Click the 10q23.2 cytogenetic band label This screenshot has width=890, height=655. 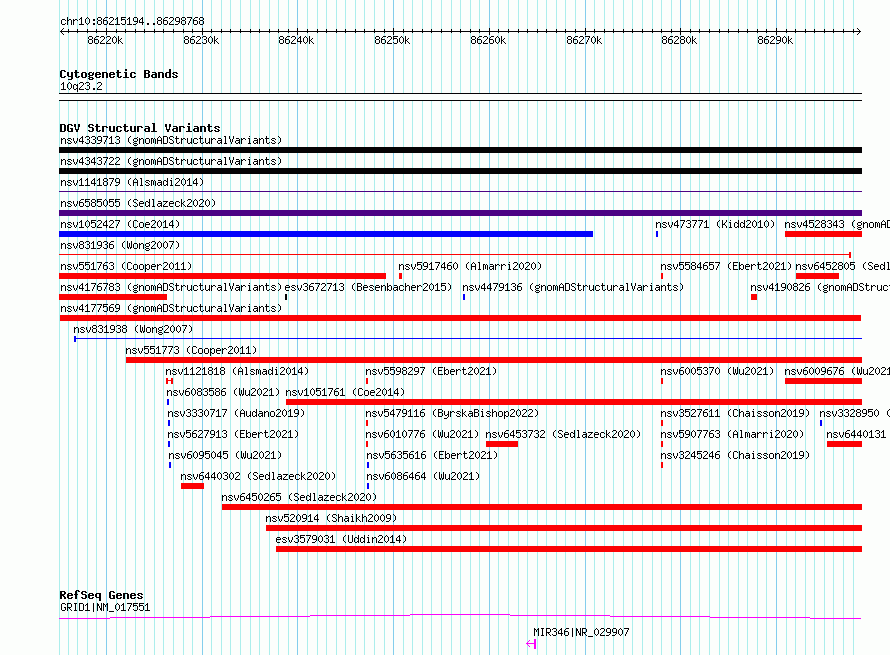(81, 86)
